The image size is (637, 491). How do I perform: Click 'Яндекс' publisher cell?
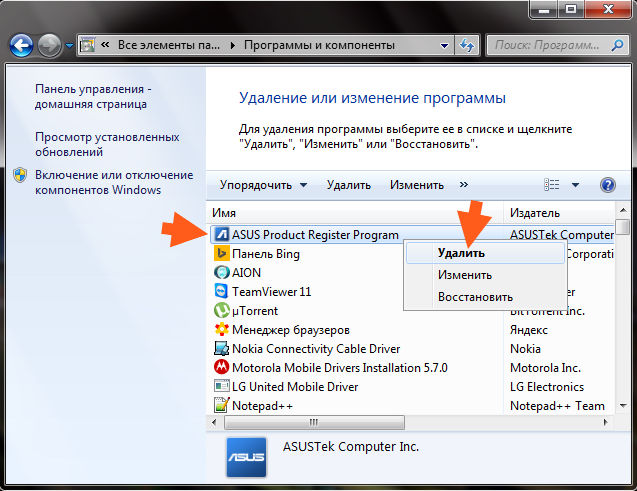(529, 330)
